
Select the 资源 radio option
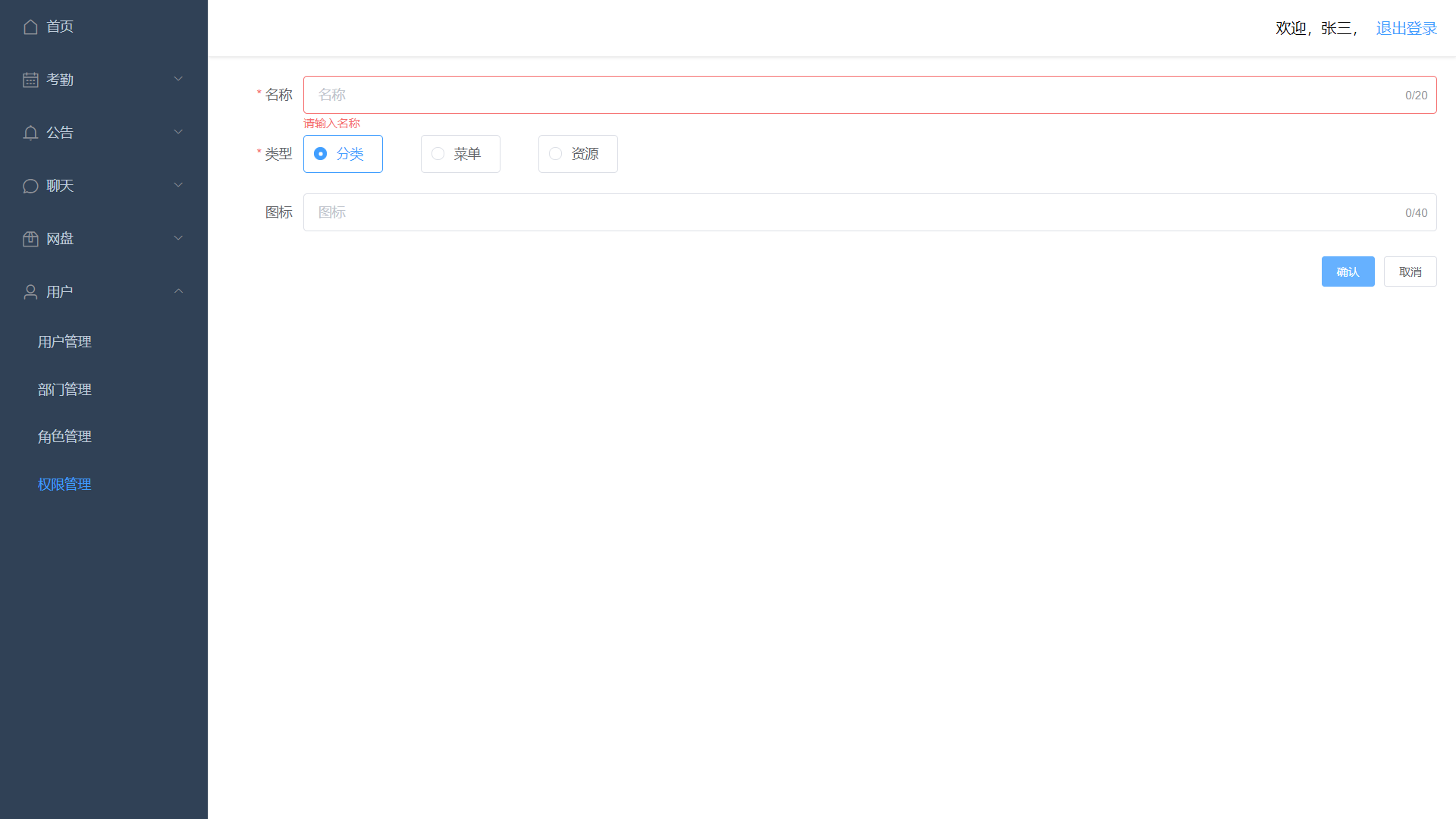click(x=556, y=154)
